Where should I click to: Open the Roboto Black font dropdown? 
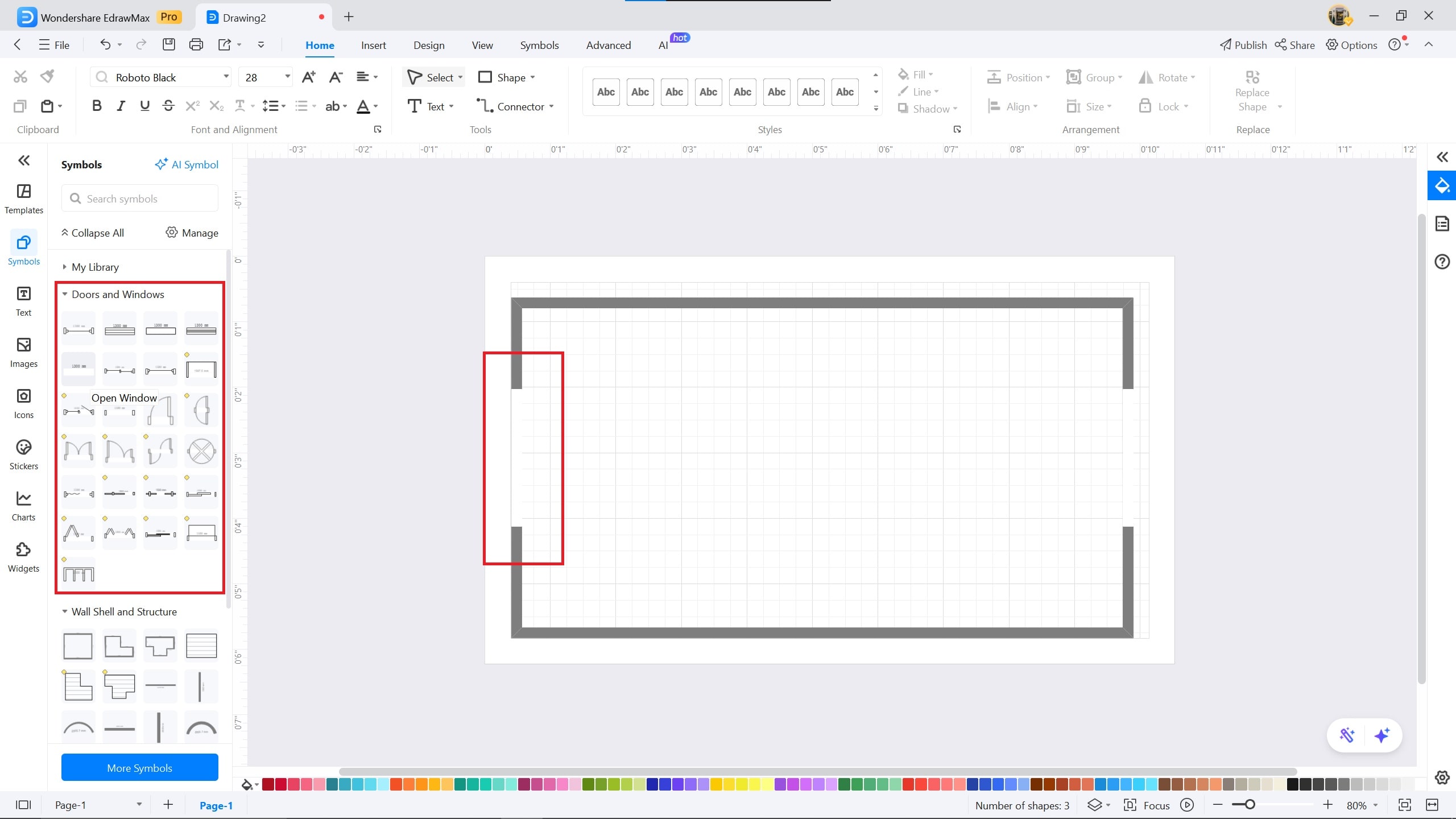(x=226, y=77)
